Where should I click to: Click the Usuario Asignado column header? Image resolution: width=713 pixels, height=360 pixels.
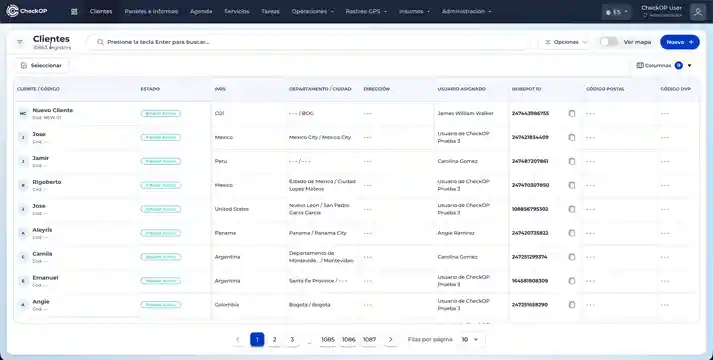pyautogui.click(x=462, y=89)
